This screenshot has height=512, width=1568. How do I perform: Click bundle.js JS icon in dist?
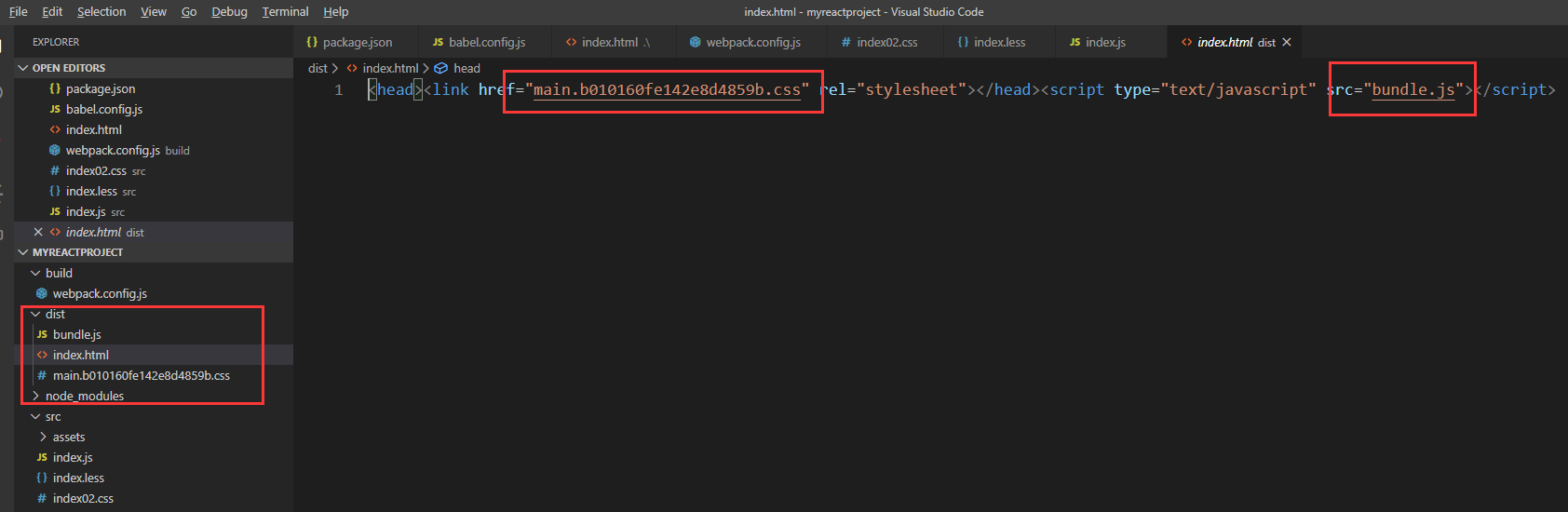coord(42,334)
